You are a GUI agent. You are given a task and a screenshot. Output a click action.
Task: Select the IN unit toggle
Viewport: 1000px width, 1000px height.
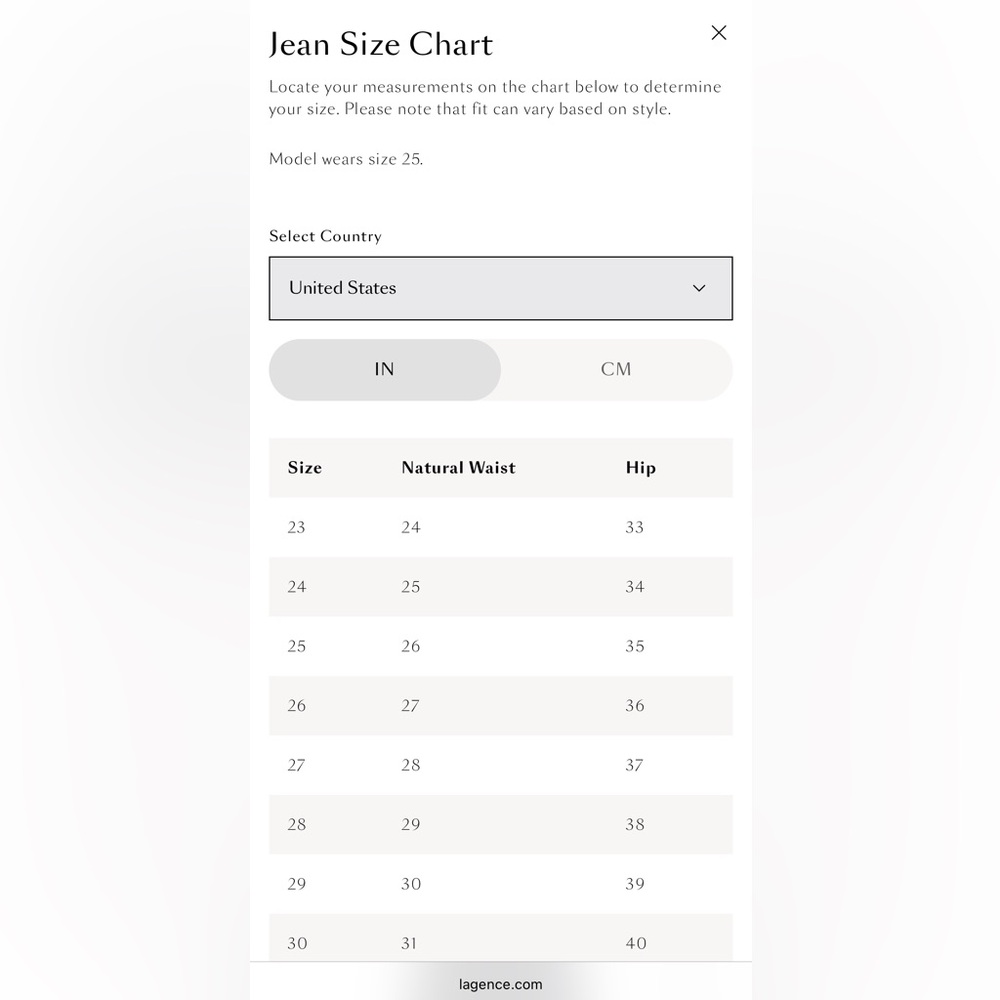385,369
